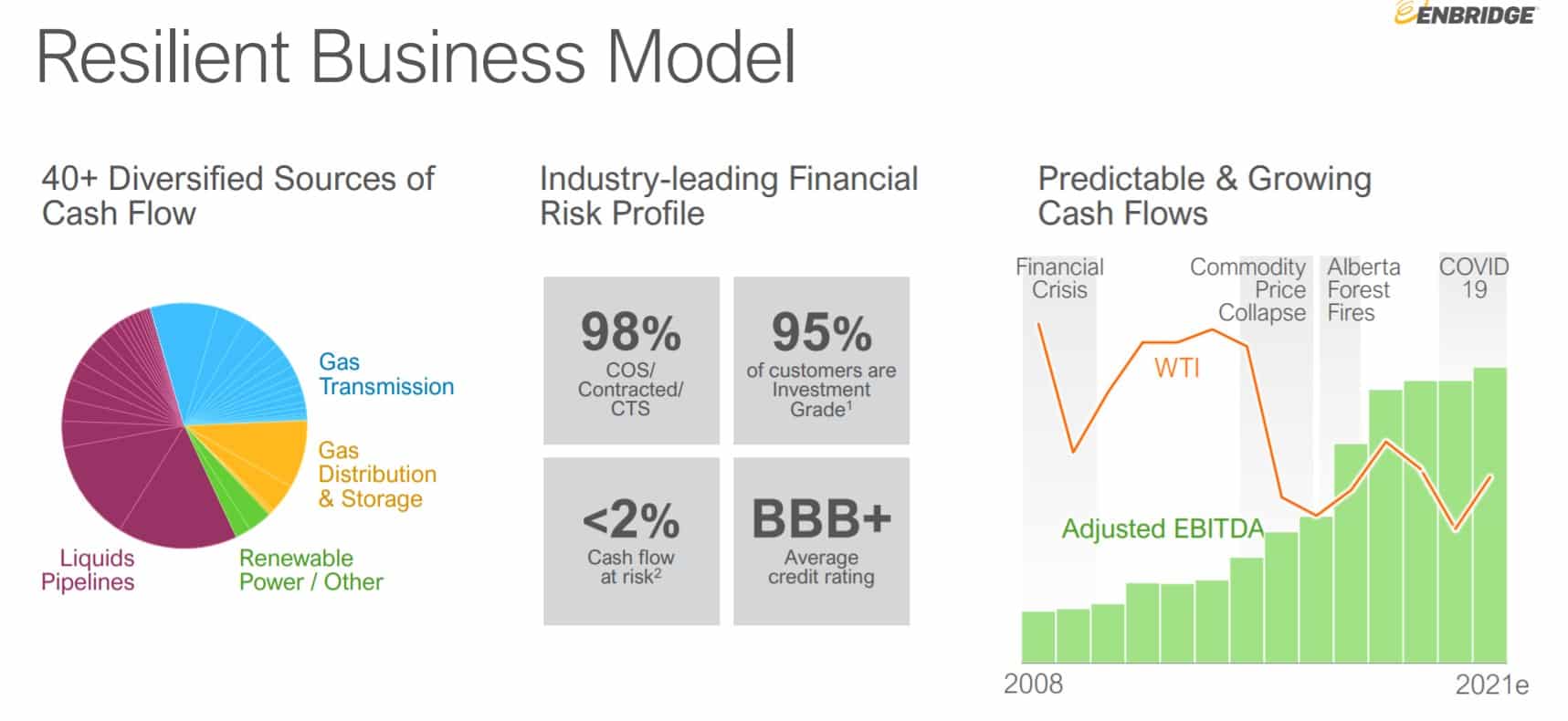The image size is (1568, 721).
Task: Select the 95% Investment Grade tile
Action: coord(821,360)
